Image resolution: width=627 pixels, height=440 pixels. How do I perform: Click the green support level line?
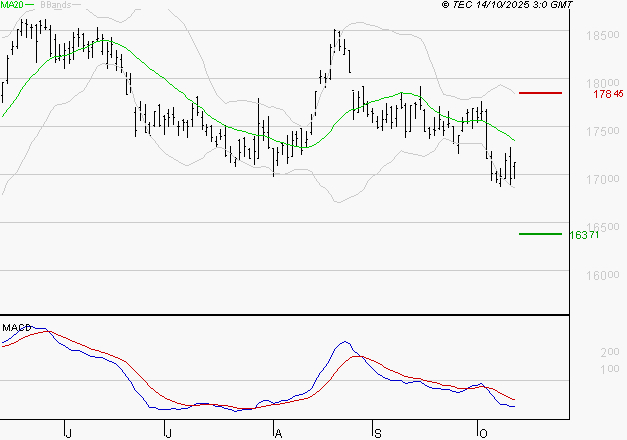pos(540,234)
